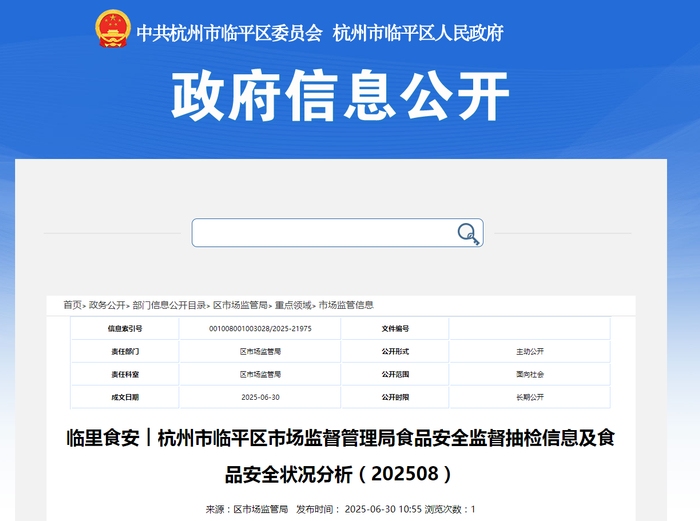Click the 主动公开 table cell
Viewport: 700px width, 521px height.
click(x=530, y=351)
